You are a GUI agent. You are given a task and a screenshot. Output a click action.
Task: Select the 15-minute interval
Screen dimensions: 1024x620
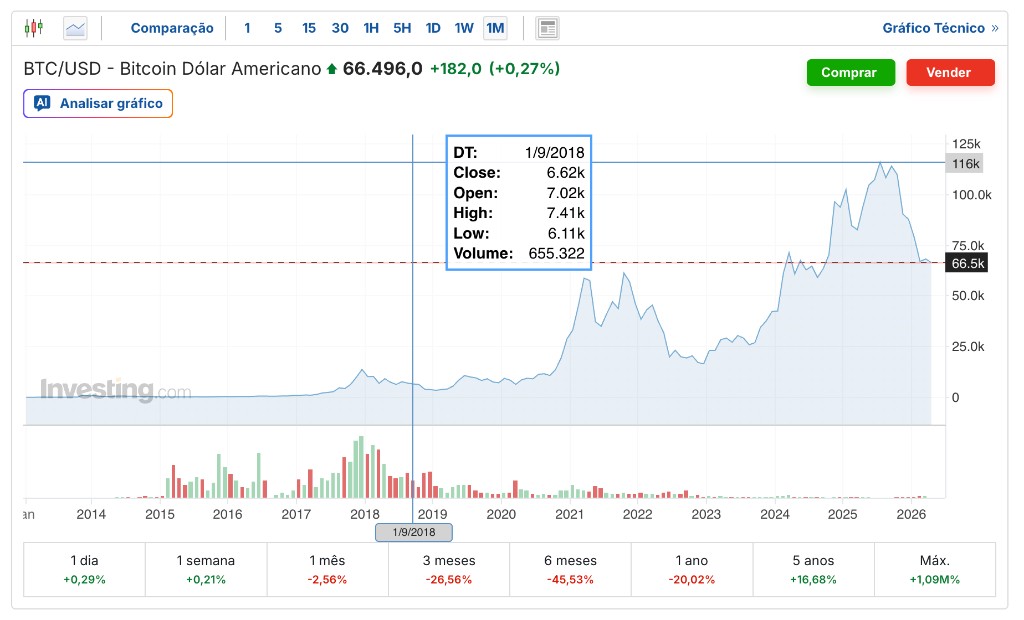click(x=308, y=28)
